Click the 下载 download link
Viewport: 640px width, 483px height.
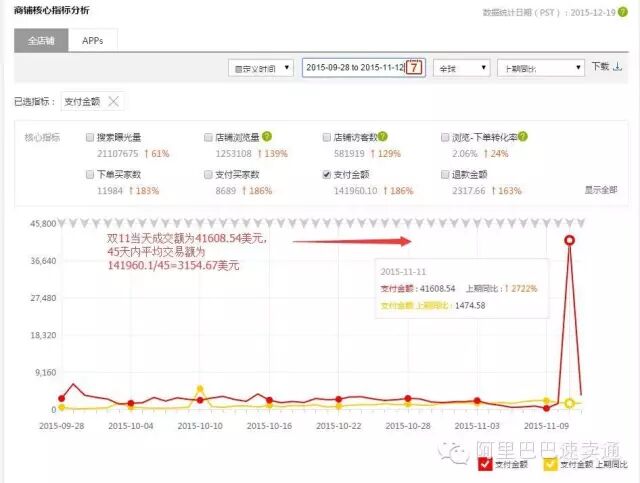tap(600, 66)
